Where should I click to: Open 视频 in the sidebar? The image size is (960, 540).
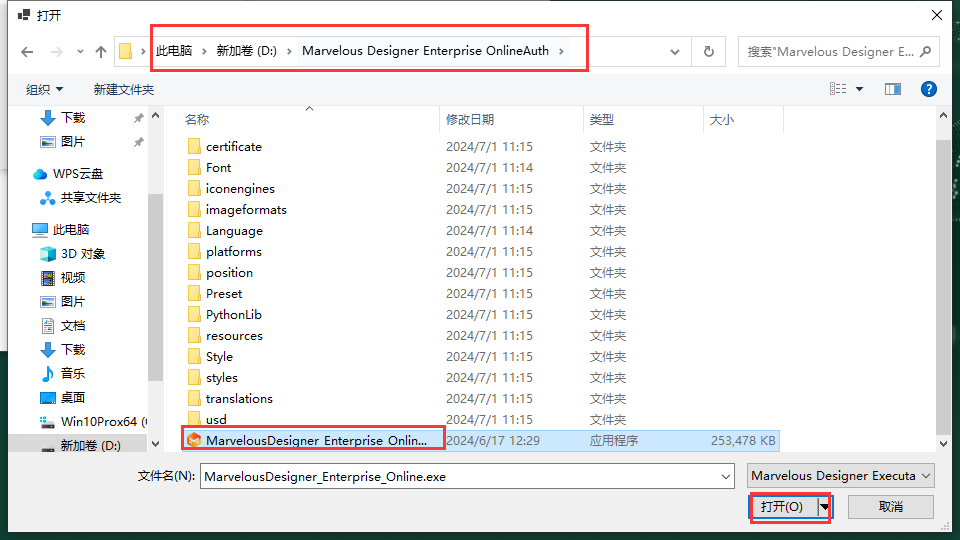73,277
